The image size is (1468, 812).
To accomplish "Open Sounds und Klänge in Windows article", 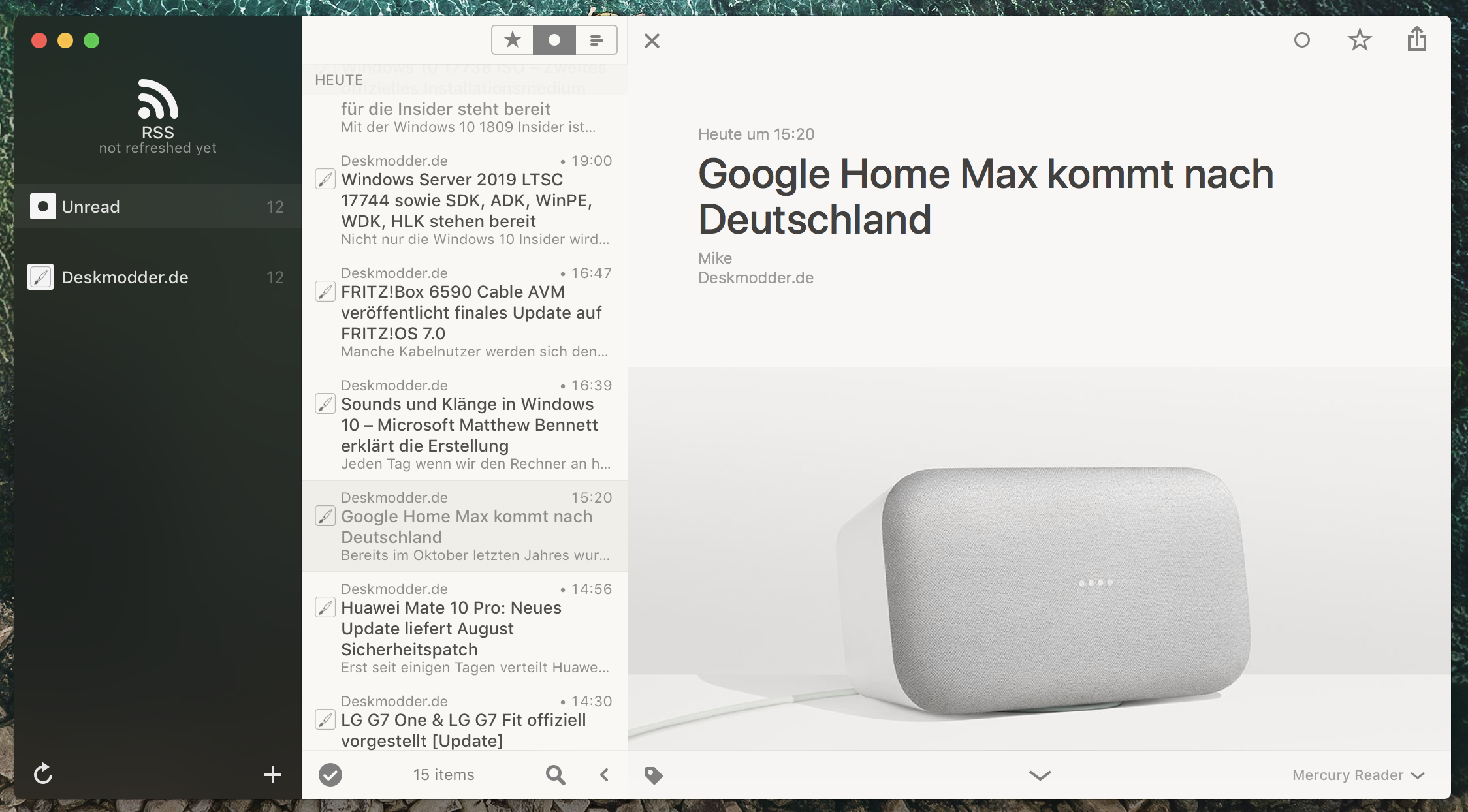I will pyautogui.click(x=465, y=425).
